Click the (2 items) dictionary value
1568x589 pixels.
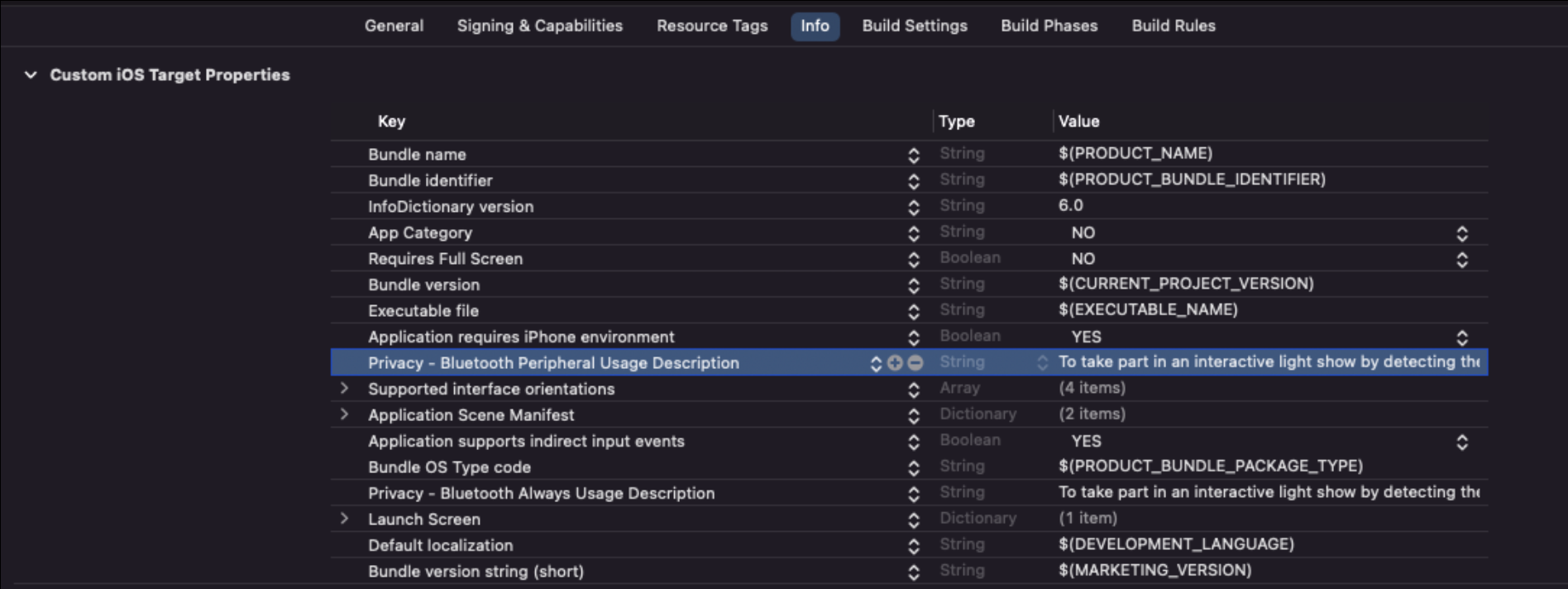coord(1092,414)
